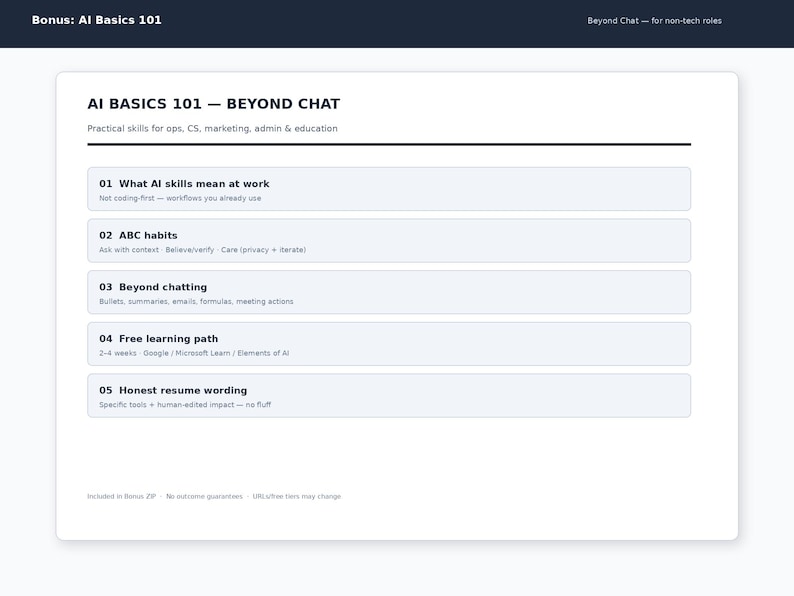The height and width of the screenshot is (596, 794).
Task: Select the '05 Honest resume wording' heading
Action: (x=173, y=390)
